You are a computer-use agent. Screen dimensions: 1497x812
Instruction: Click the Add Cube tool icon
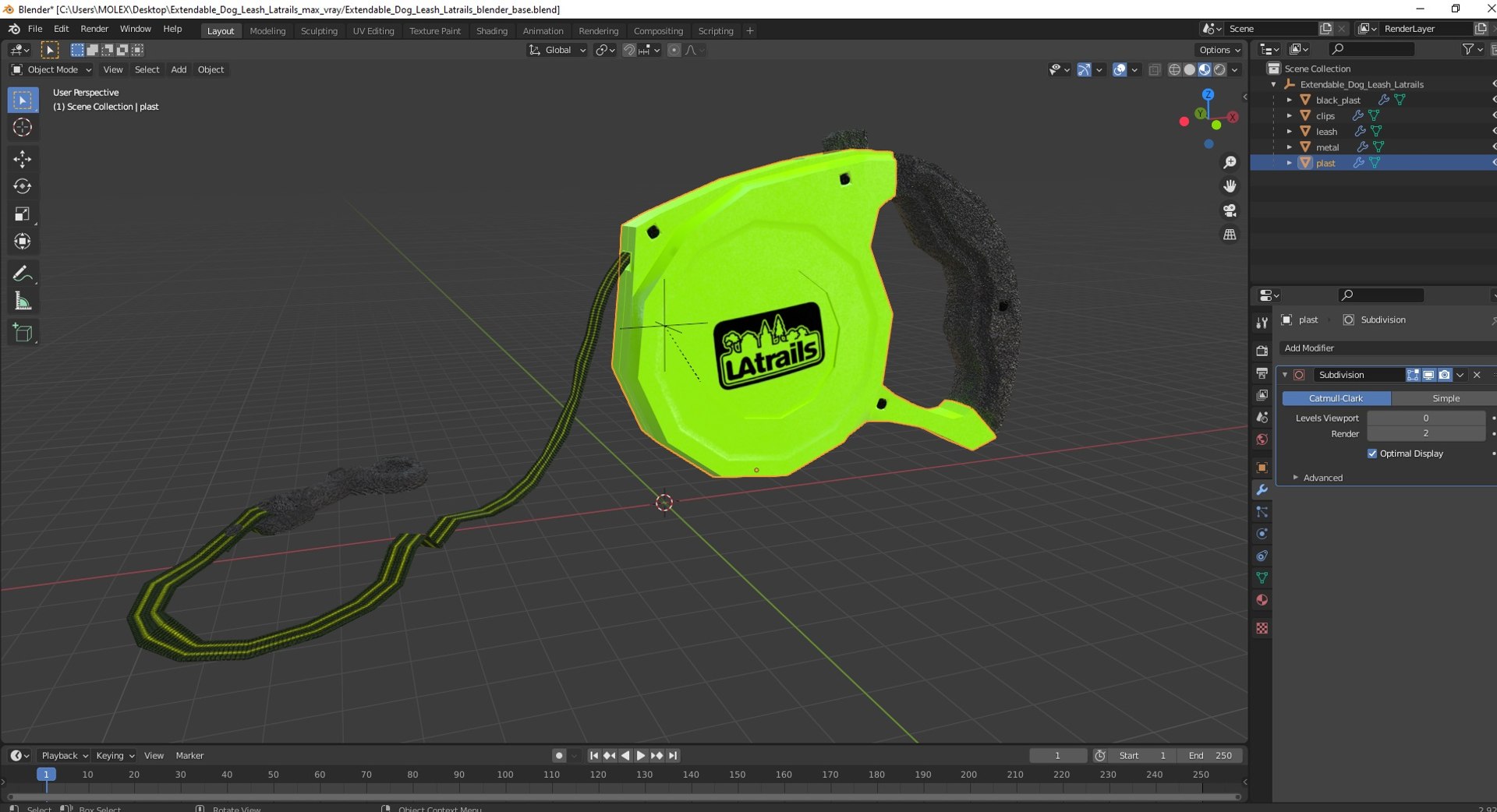click(22, 334)
